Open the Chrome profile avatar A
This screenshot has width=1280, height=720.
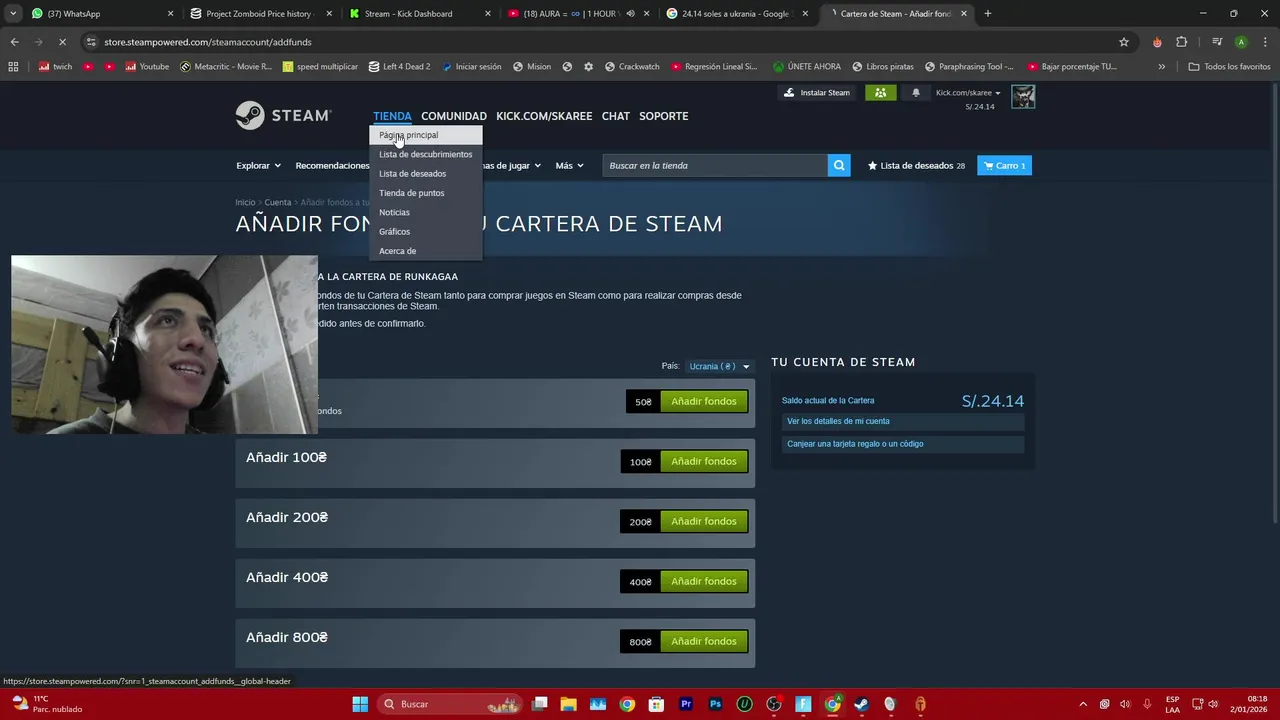(1241, 42)
